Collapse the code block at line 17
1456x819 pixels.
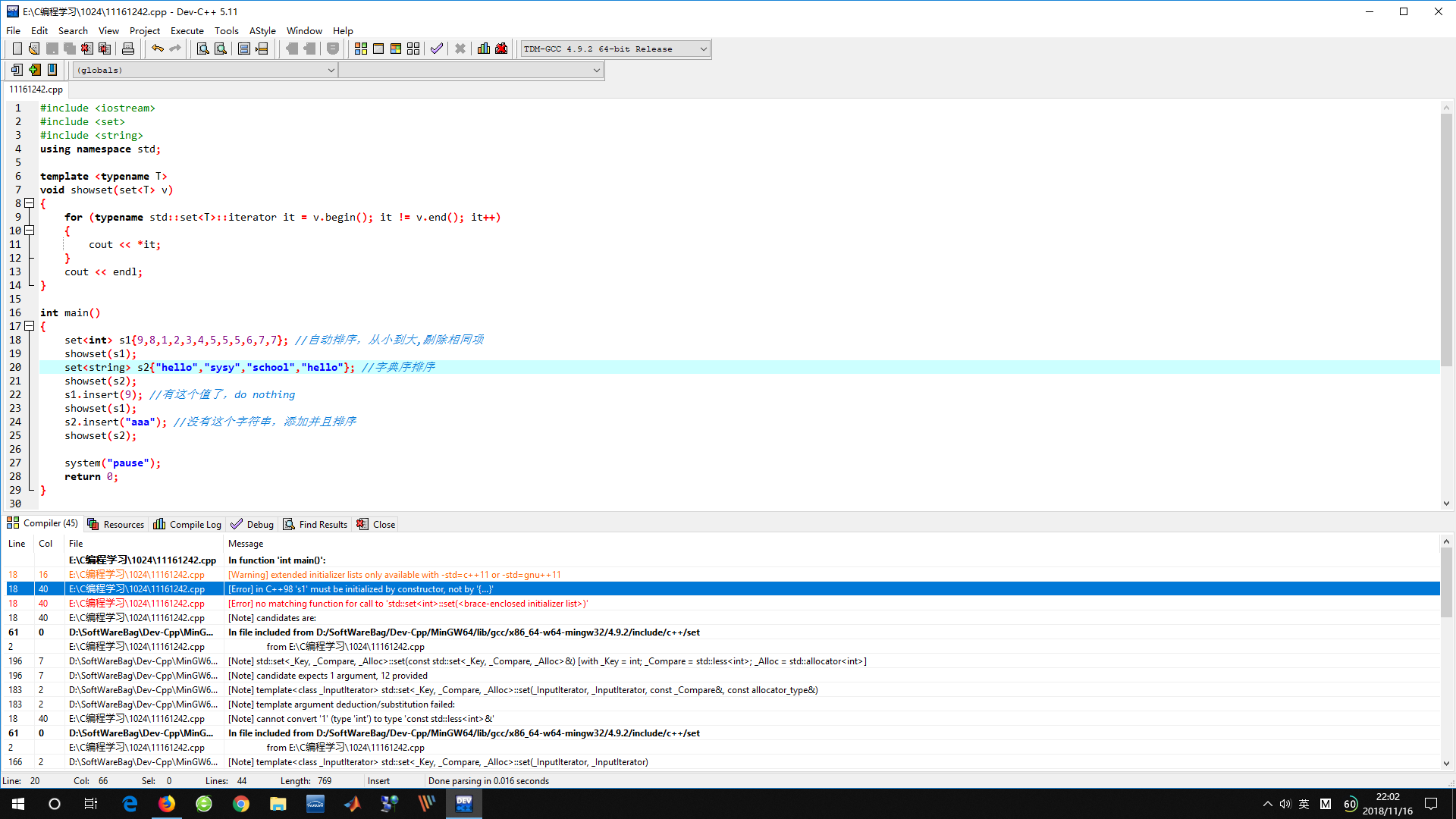[x=30, y=326]
